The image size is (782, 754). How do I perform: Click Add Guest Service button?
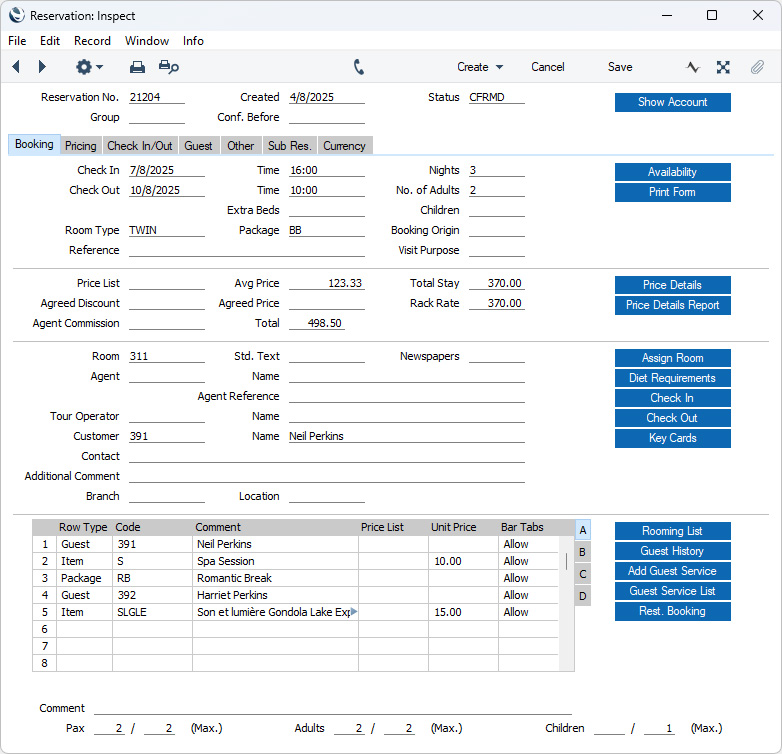pos(672,571)
